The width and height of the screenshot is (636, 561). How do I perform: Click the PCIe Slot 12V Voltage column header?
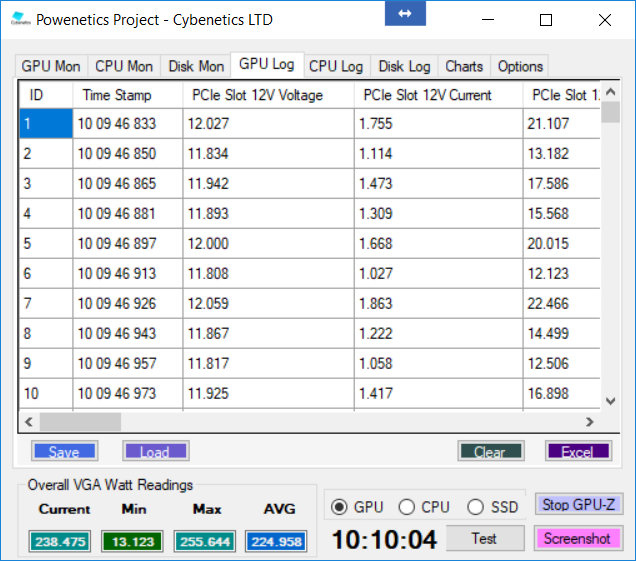(268, 95)
